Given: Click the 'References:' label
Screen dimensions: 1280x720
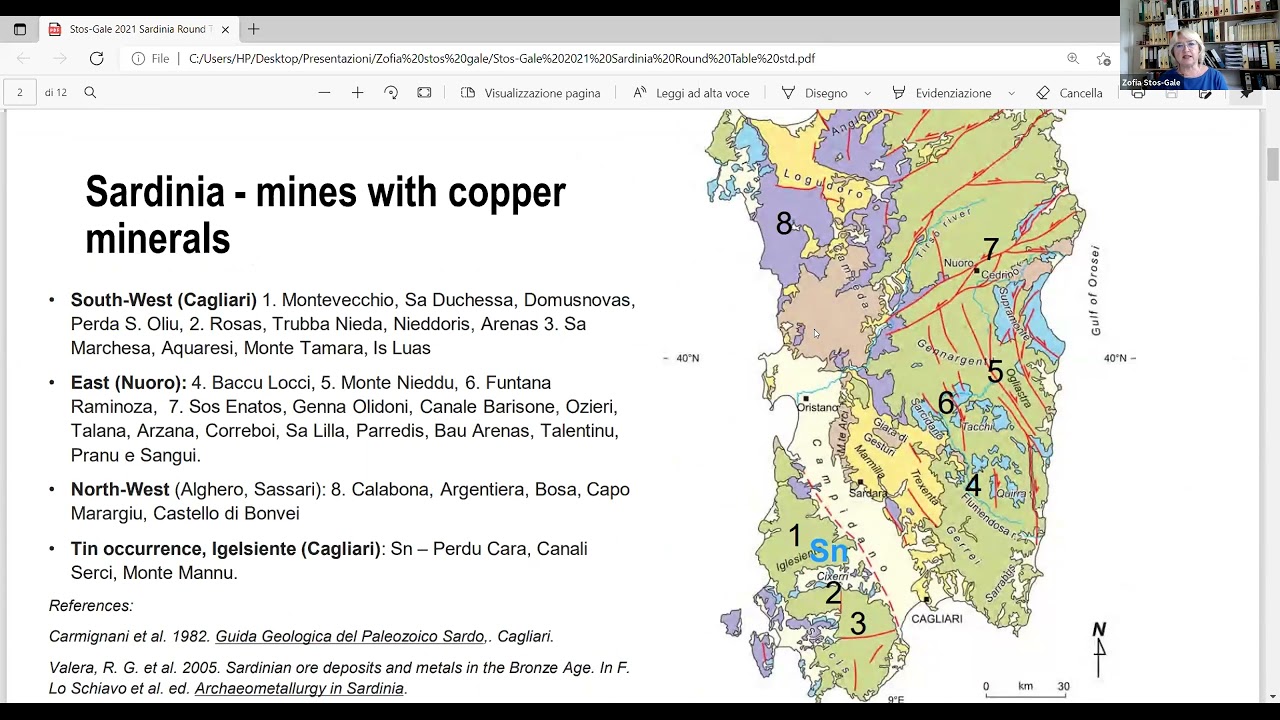Looking at the screenshot, I should 91,606.
